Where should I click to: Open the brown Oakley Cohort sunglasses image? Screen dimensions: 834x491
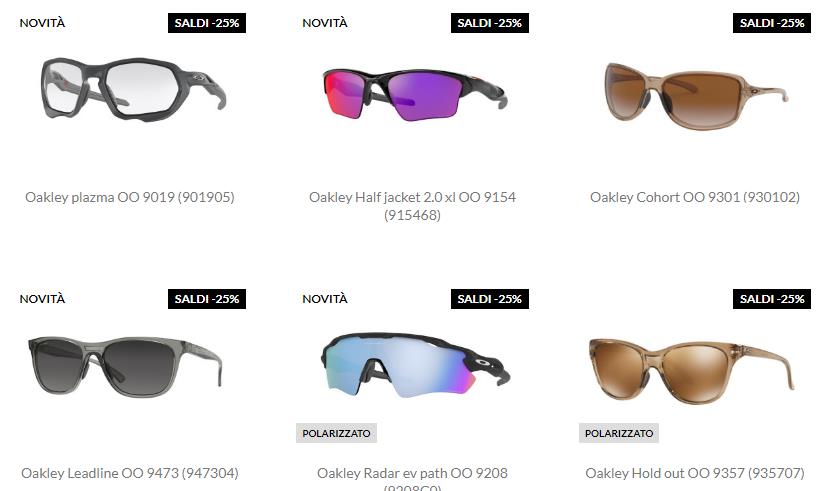(696, 96)
